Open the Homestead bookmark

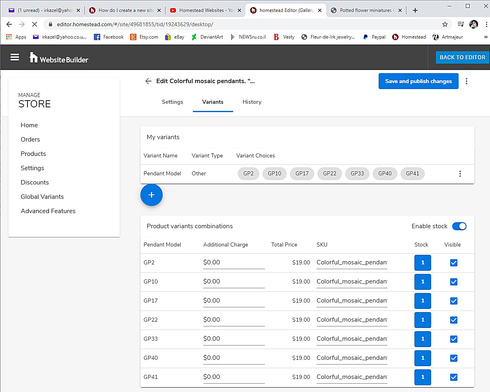click(409, 37)
